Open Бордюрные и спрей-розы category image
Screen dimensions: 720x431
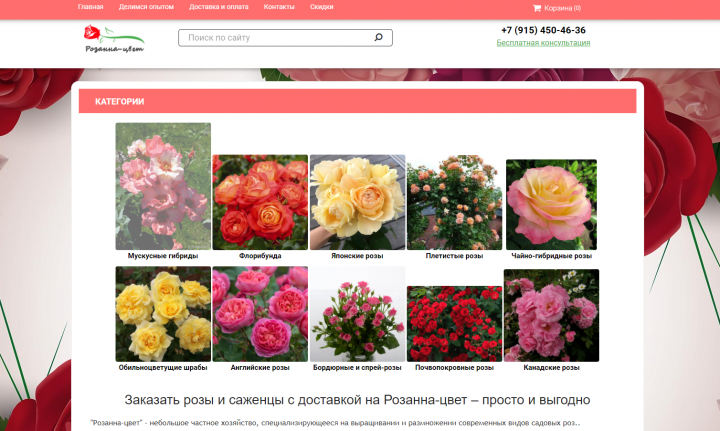357,314
